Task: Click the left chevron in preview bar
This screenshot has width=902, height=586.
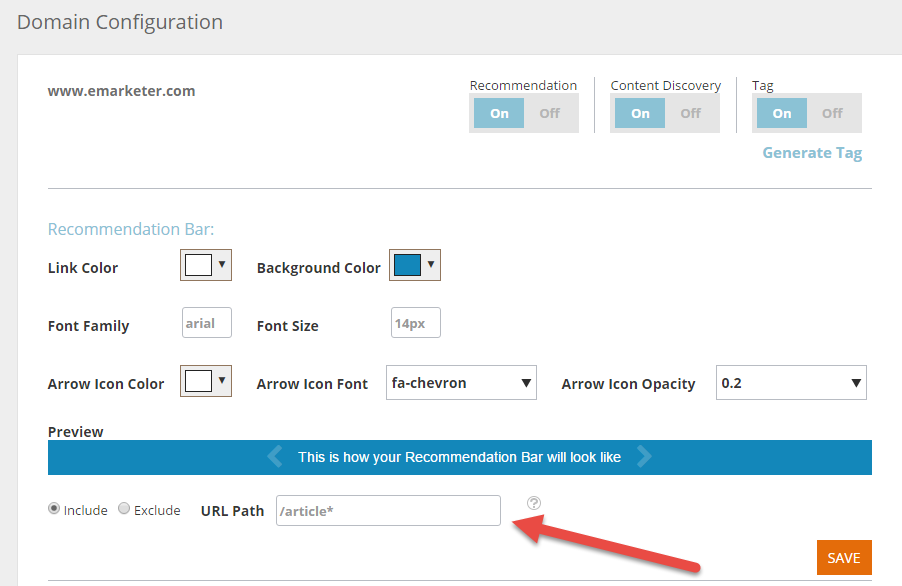Action: point(275,457)
